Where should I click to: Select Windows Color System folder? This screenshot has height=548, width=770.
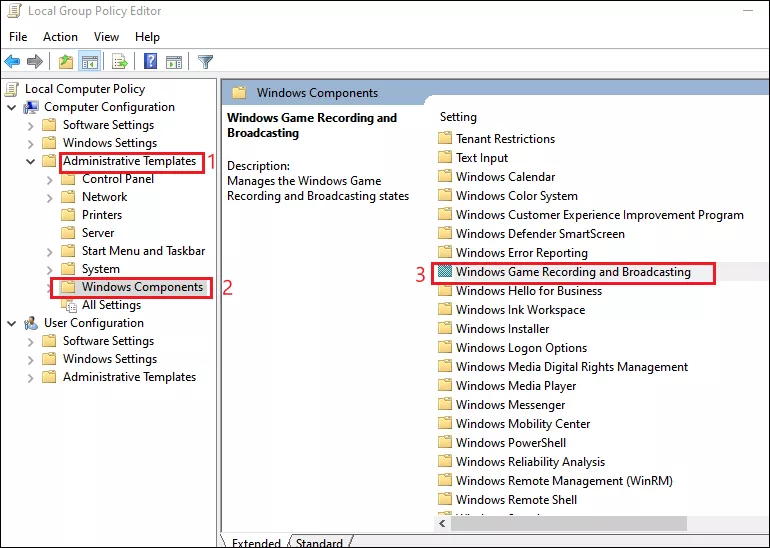[x=516, y=195]
